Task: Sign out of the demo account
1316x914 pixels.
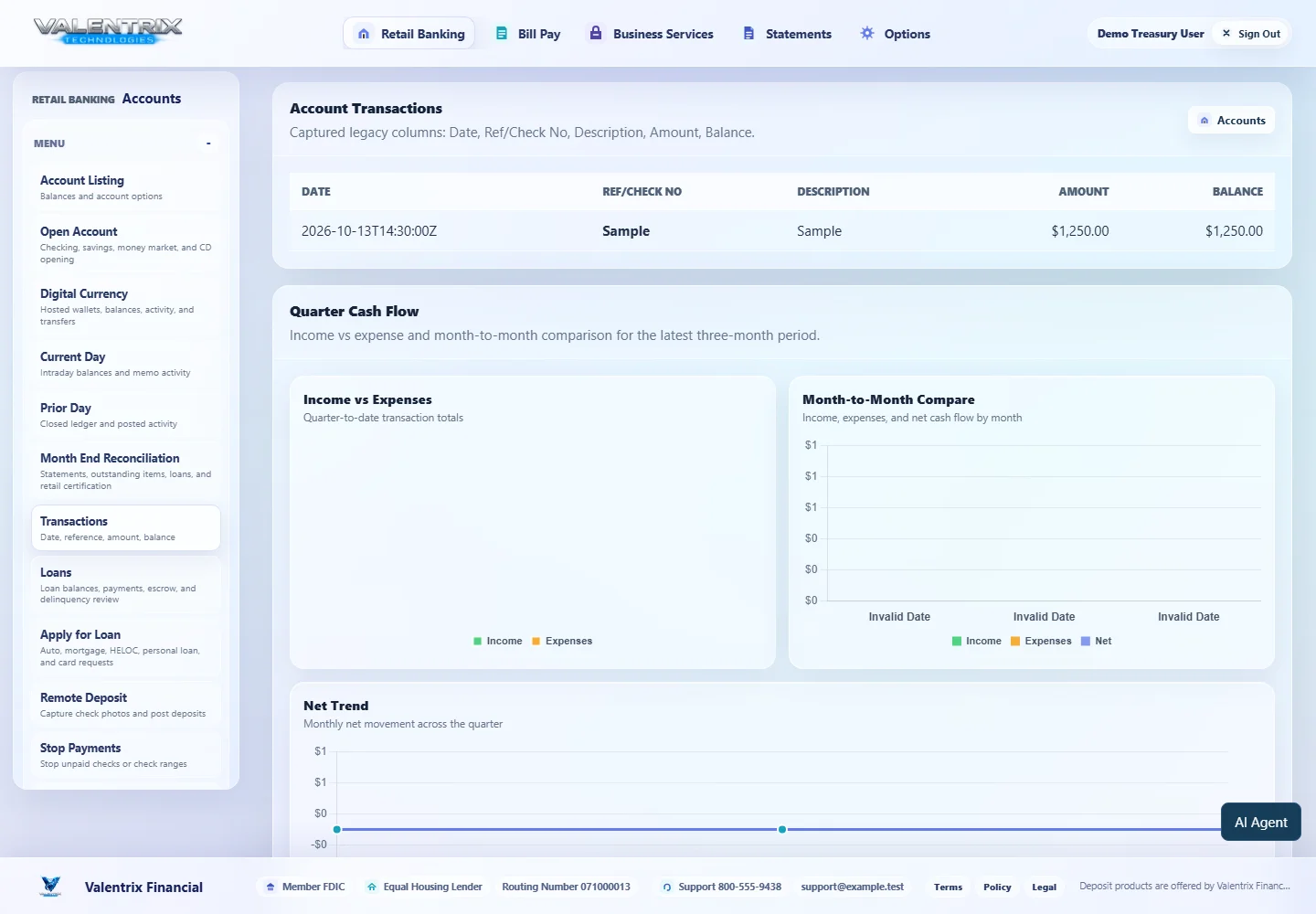Action: tap(1251, 34)
